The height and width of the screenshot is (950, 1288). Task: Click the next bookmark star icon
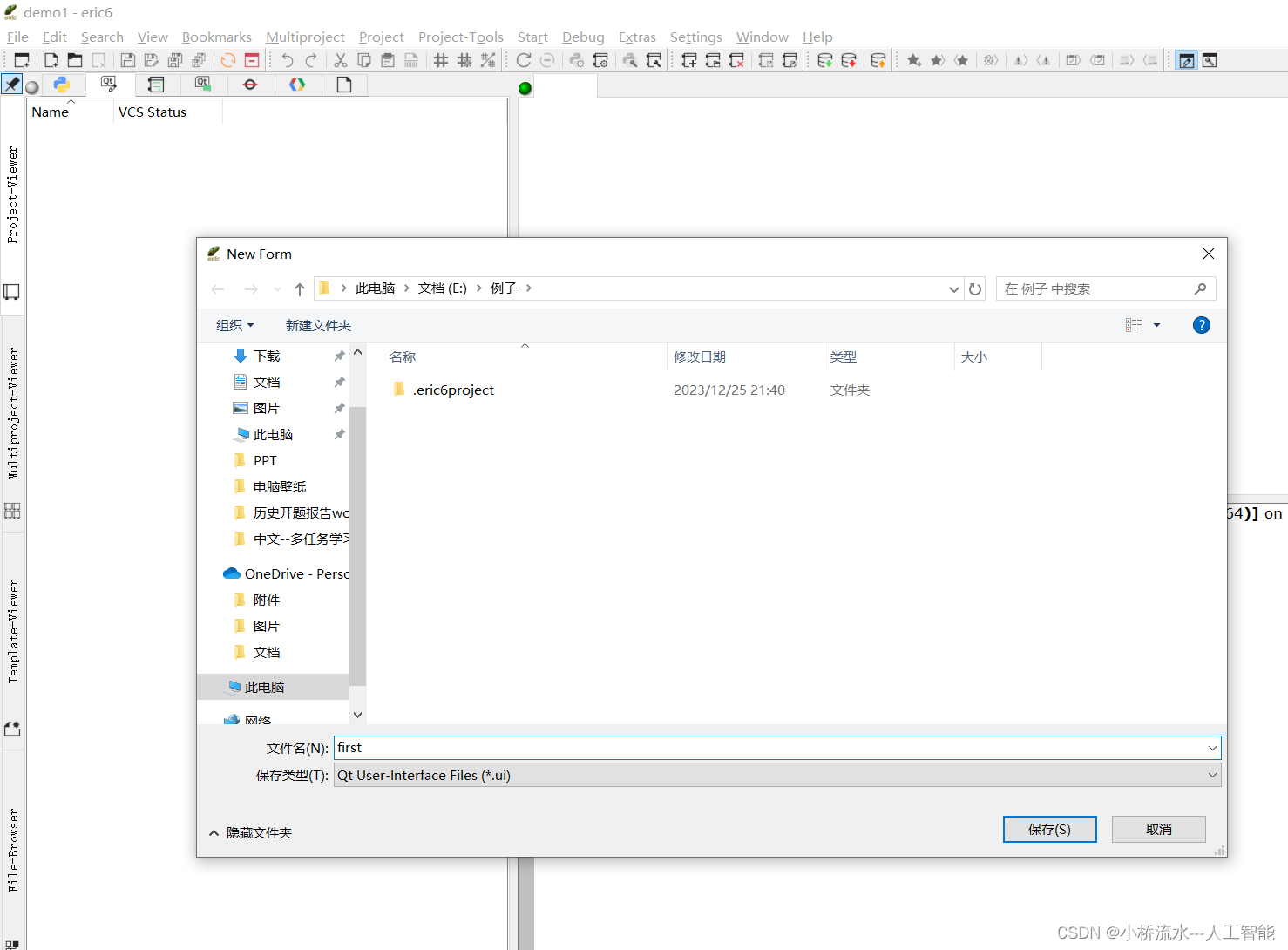pos(938,60)
